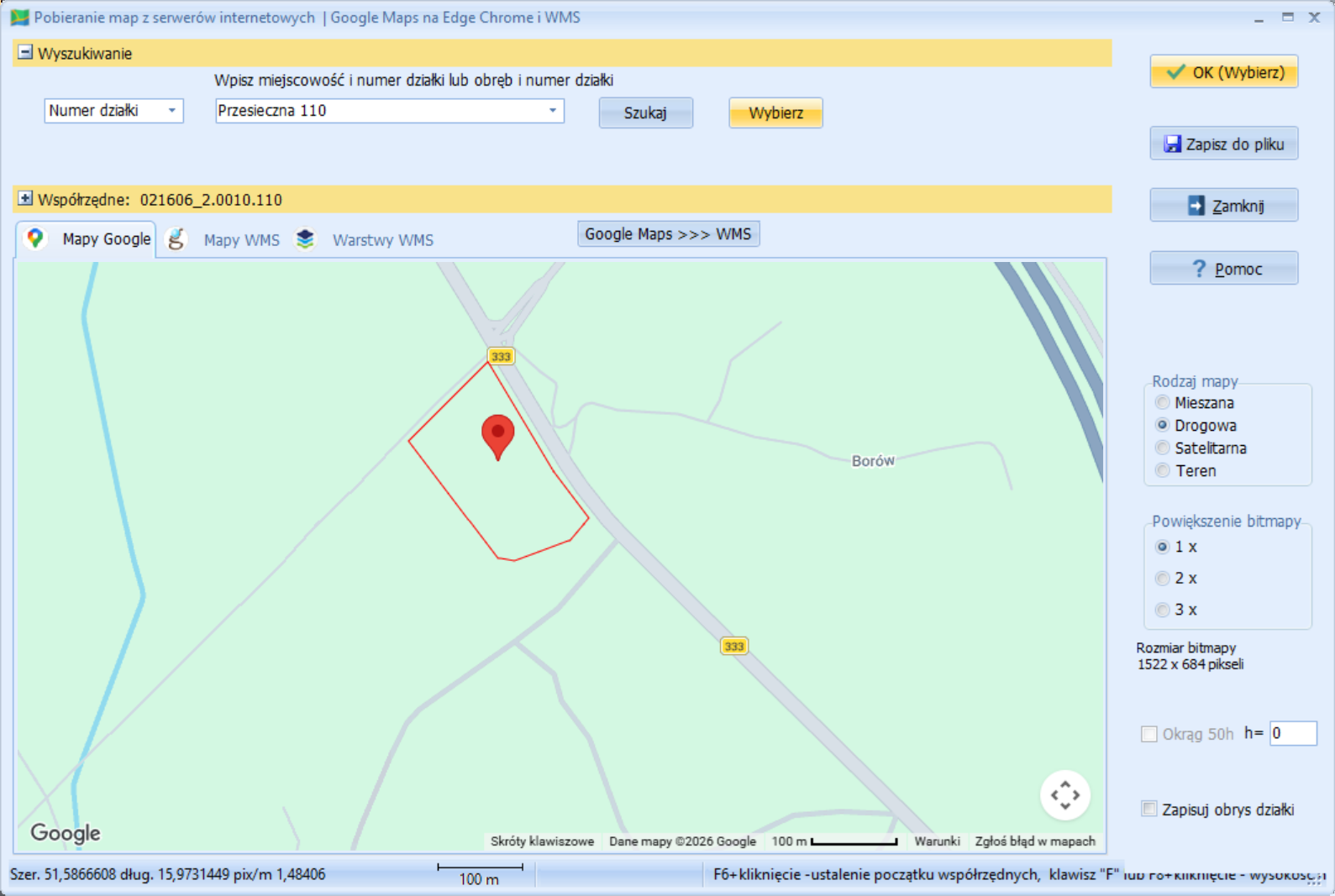This screenshot has width=1335, height=896.
Task: Collapse the Wyszukiwanie section
Action: coord(25,53)
